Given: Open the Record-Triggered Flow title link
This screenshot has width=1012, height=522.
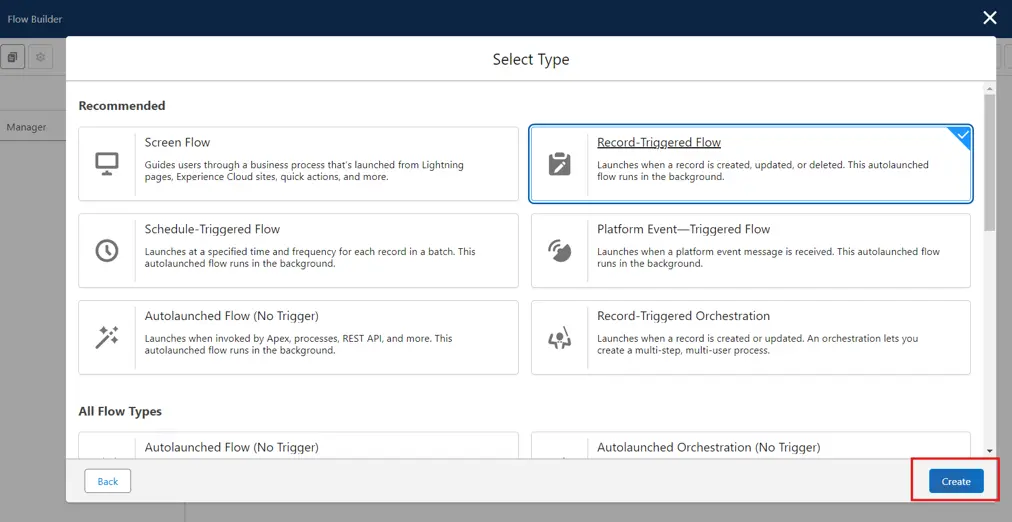Looking at the screenshot, I should pyautogui.click(x=658, y=143).
